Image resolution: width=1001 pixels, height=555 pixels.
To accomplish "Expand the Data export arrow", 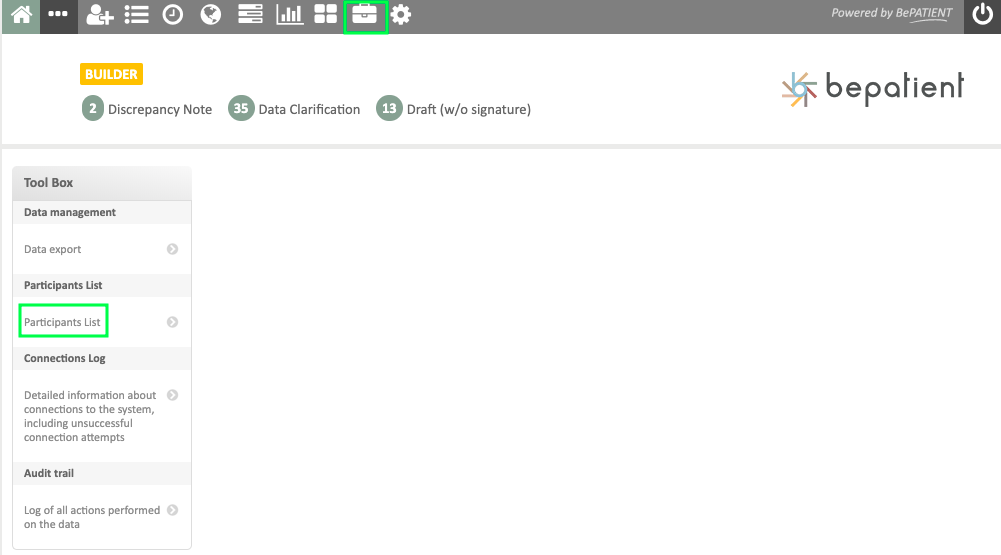I will 172,249.
